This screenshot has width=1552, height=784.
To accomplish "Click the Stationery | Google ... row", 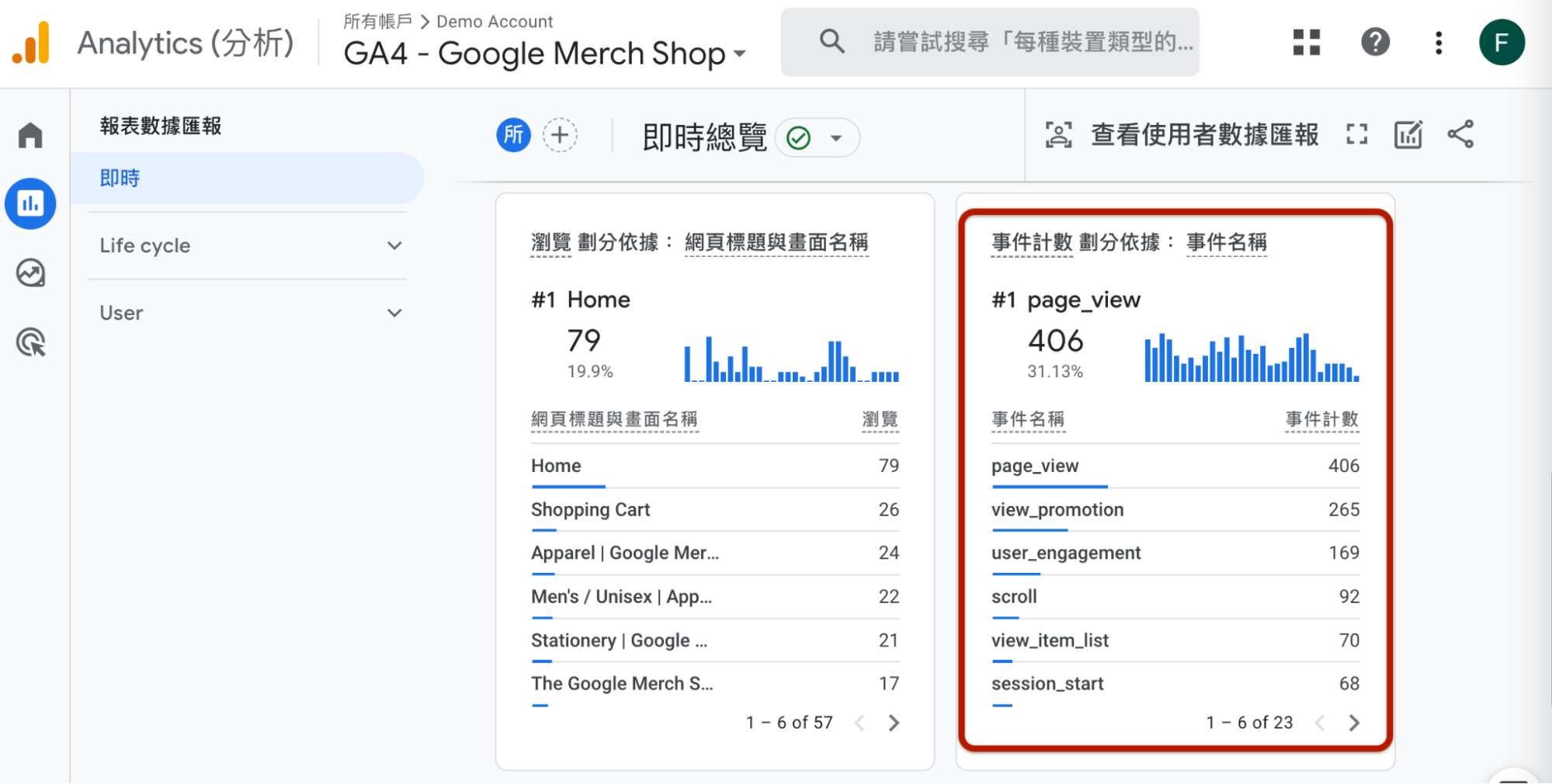I will (715, 641).
